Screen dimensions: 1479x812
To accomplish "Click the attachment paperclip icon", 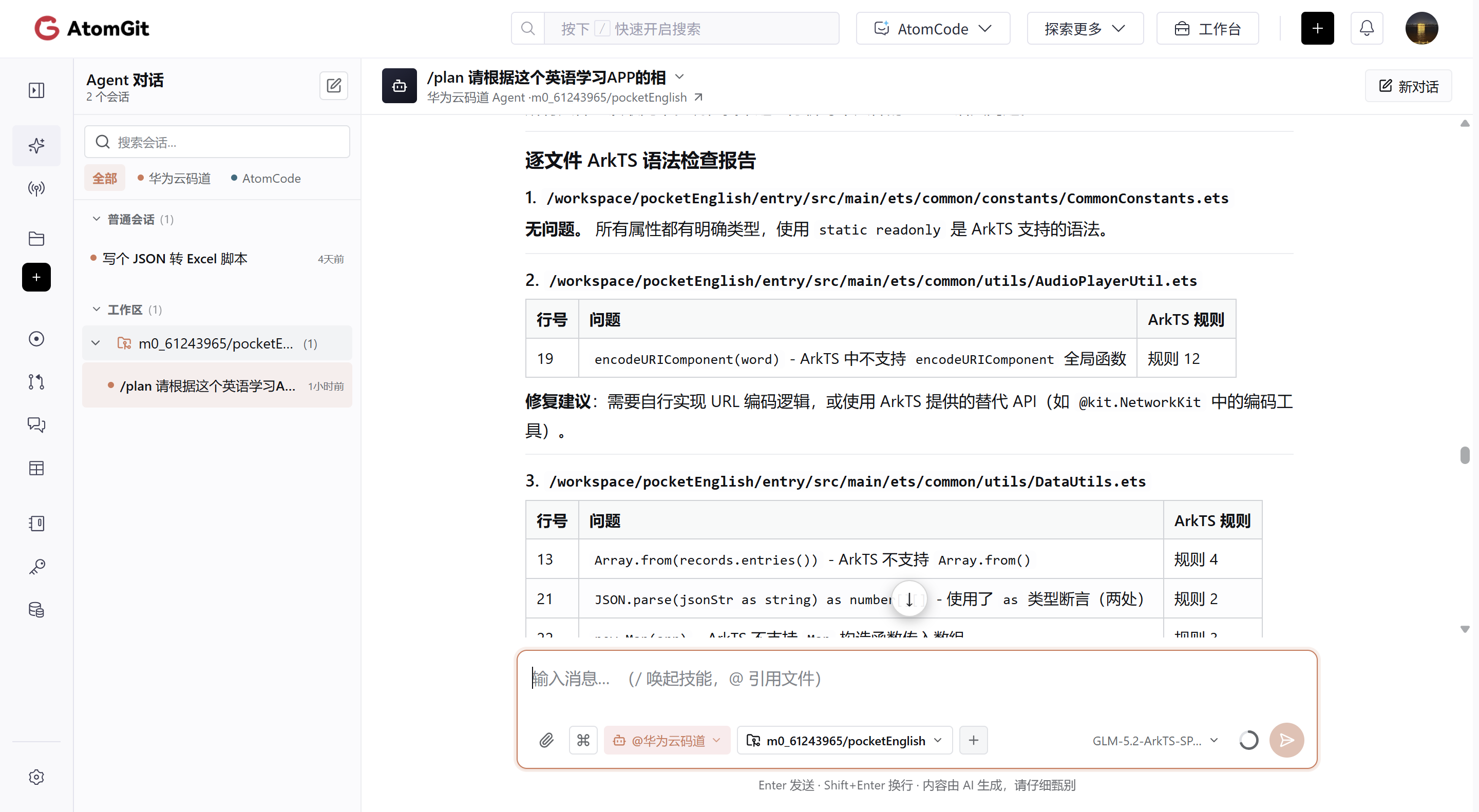I will click(x=546, y=740).
